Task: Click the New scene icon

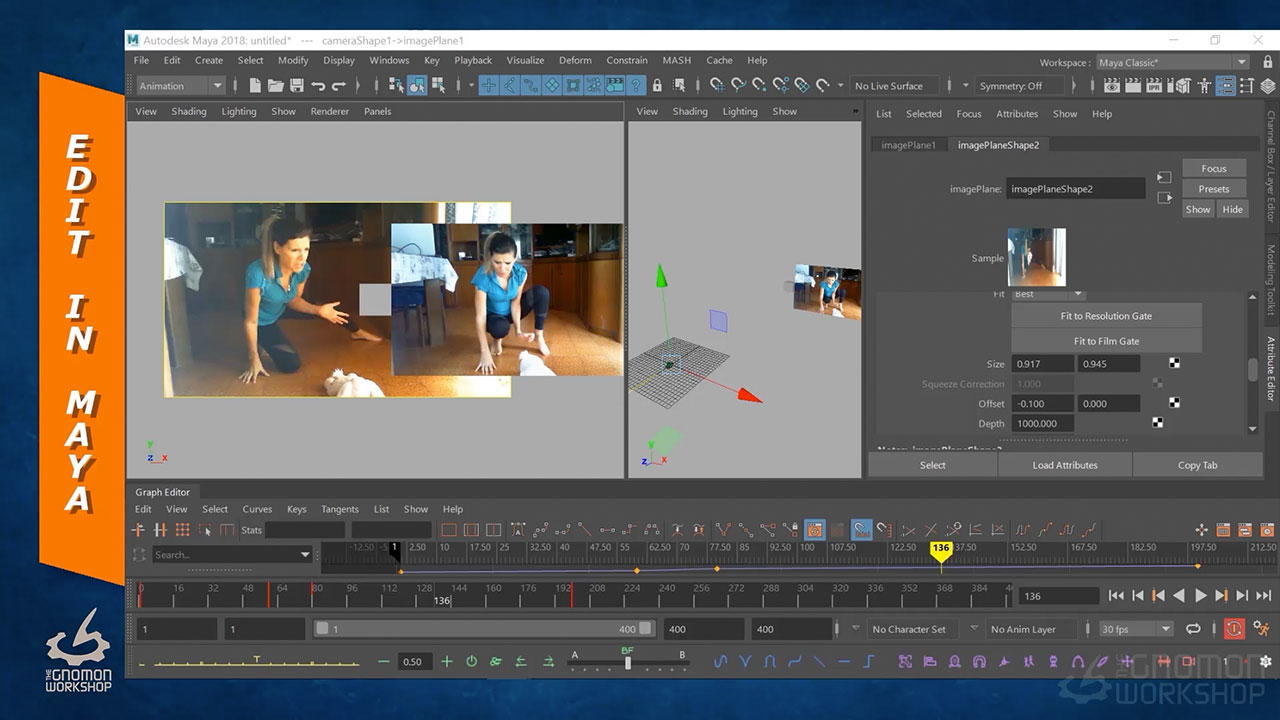Action: (255, 86)
